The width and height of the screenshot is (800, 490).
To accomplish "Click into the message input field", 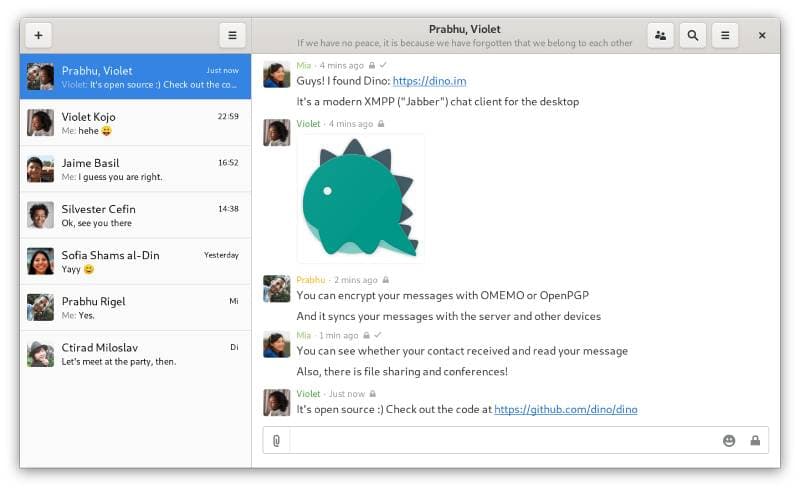I will tap(505, 440).
